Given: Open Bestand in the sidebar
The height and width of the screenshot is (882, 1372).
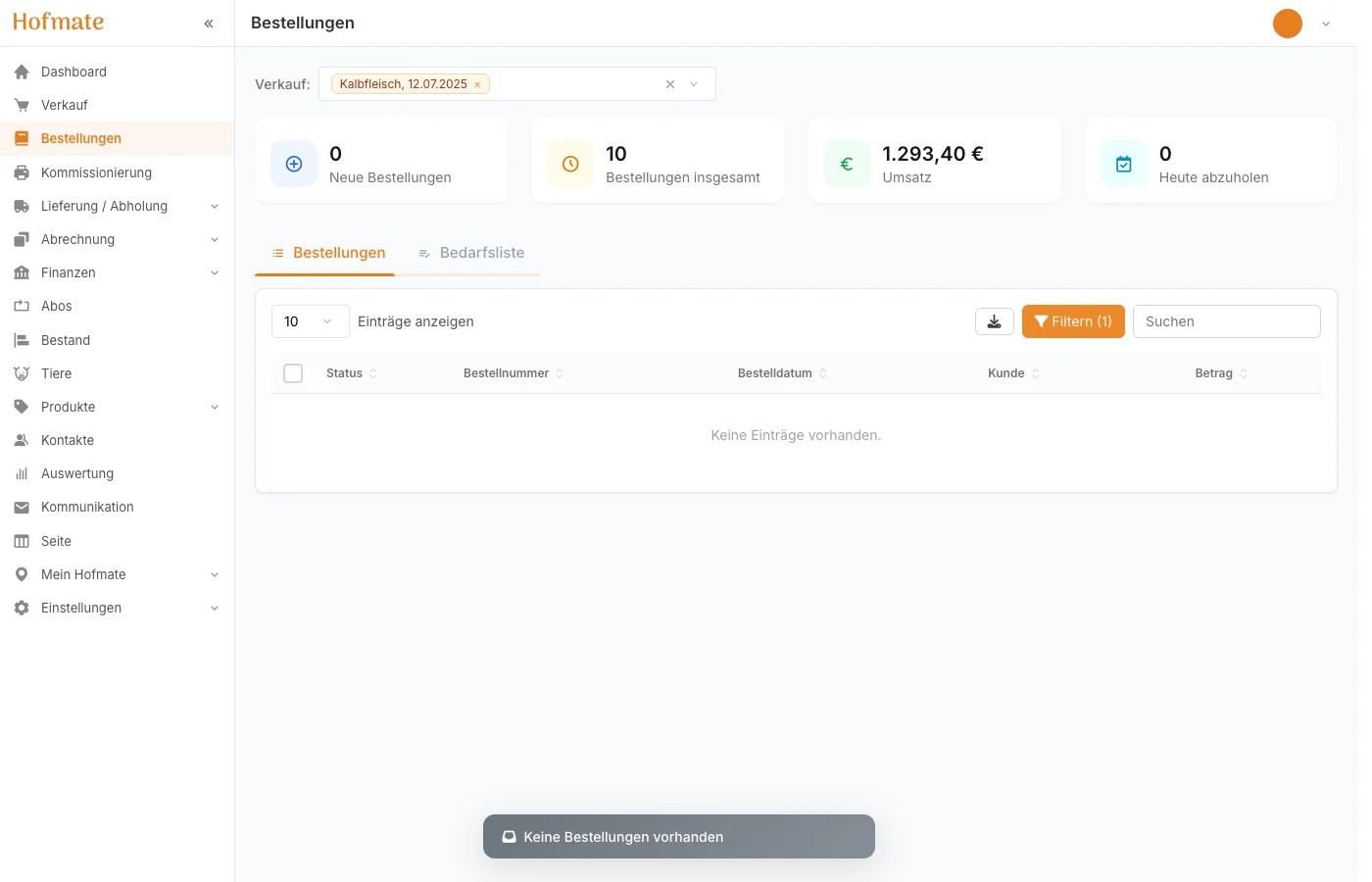Looking at the screenshot, I should (x=66, y=340).
